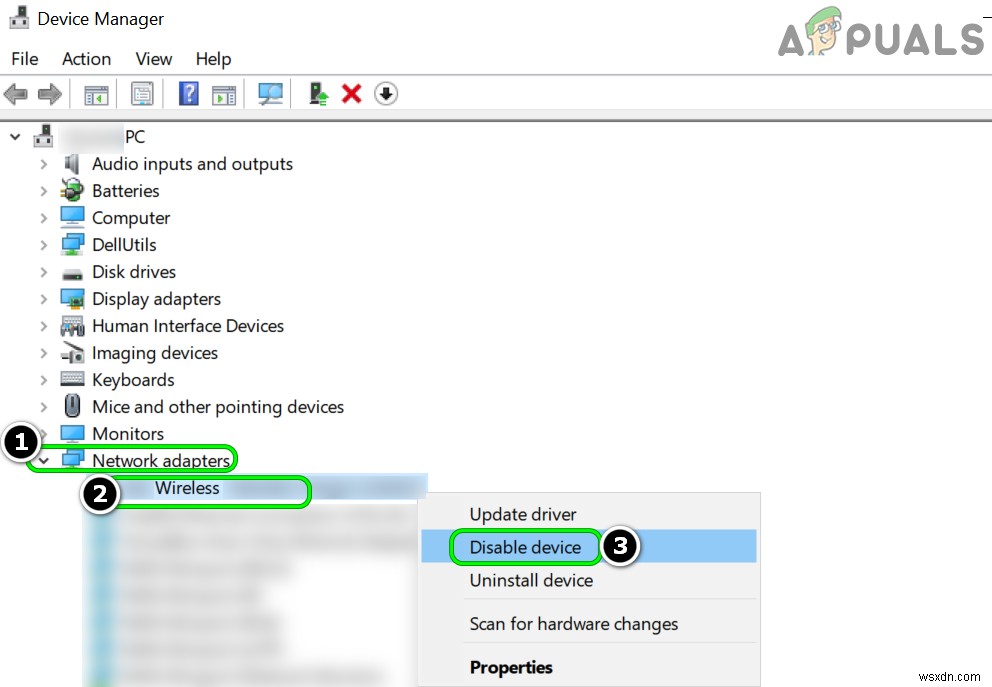Click the Back arrow in the toolbar
The width and height of the screenshot is (992, 687).
15,94
